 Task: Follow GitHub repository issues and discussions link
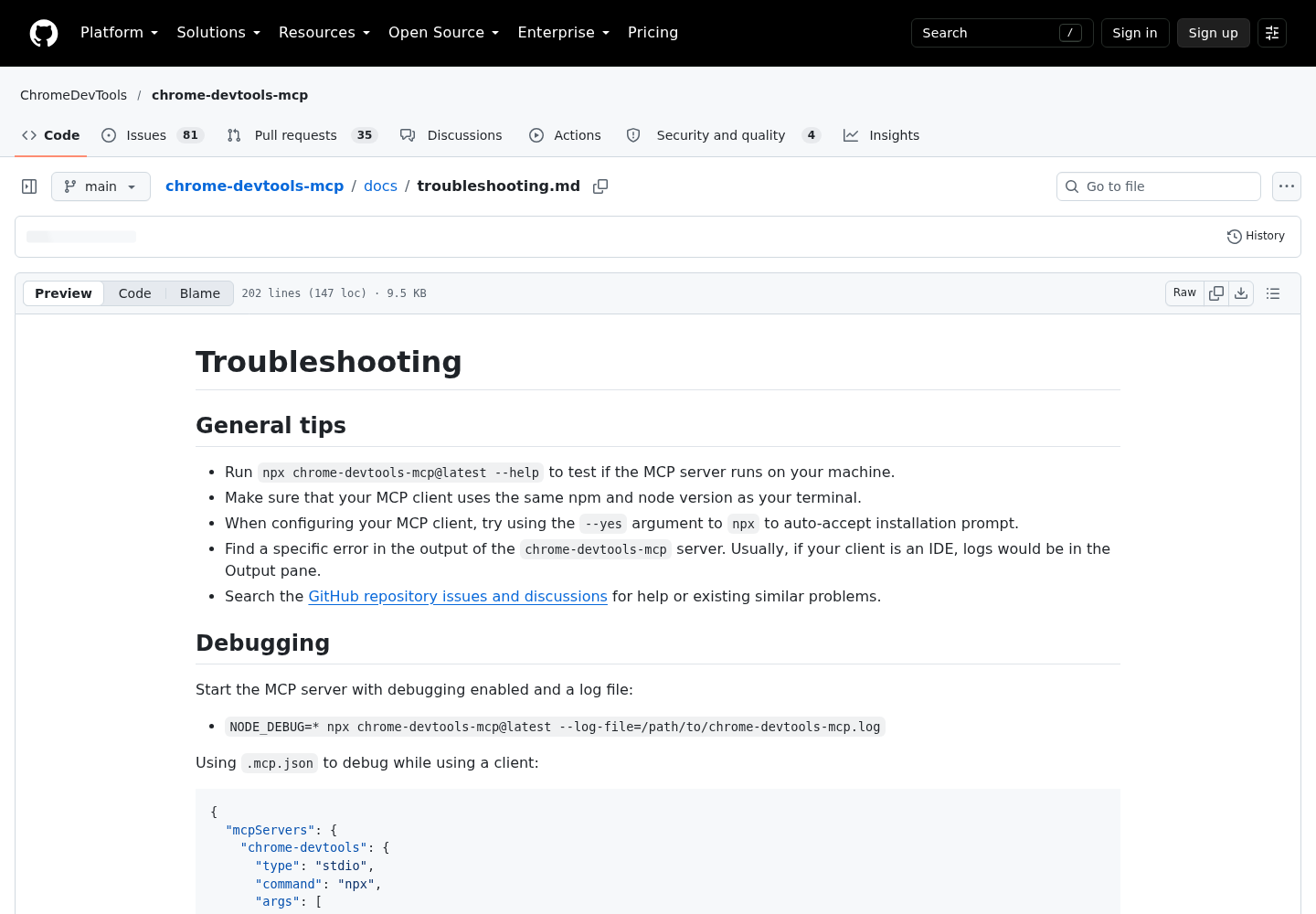click(458, 597)
